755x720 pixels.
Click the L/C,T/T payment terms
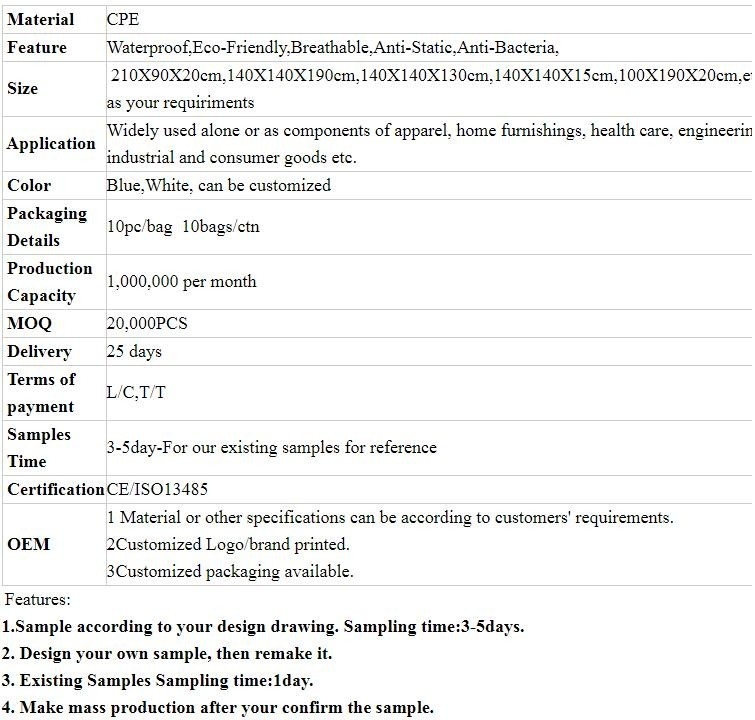click(x=136, y=393)
